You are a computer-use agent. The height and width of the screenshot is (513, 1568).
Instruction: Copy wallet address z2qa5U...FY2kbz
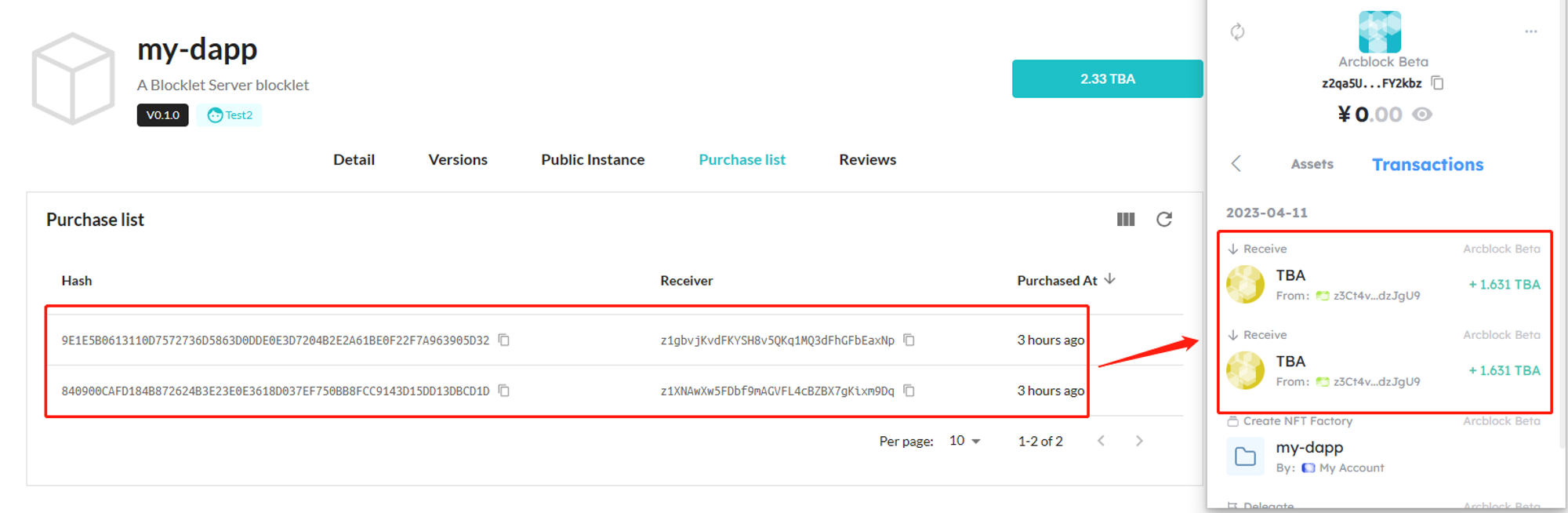tap(1437, 83)
